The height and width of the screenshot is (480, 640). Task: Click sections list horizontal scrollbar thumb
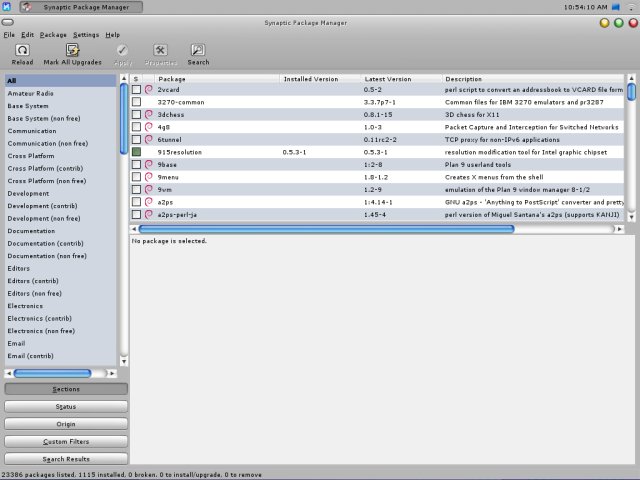52,373
